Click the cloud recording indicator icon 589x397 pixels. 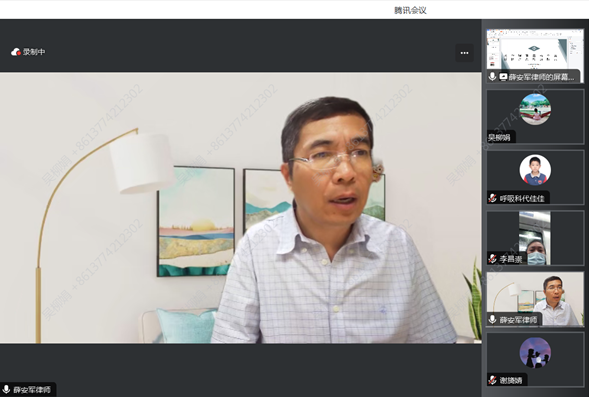(x=16, y=52)
